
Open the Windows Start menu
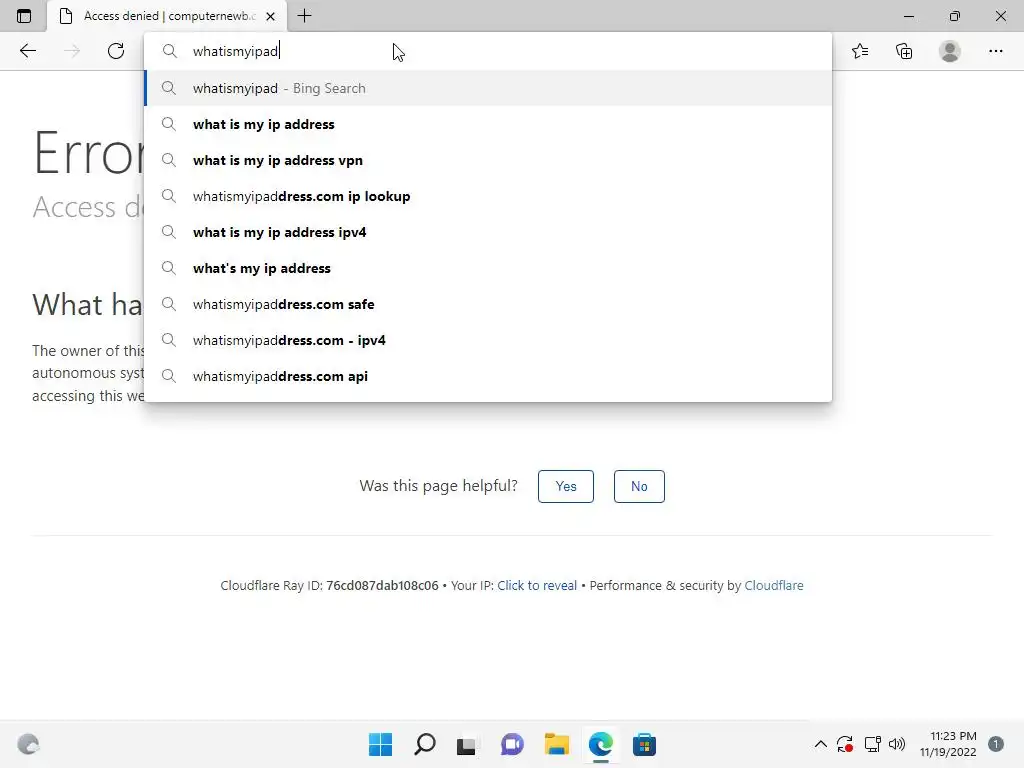click(x=380, y=744)
